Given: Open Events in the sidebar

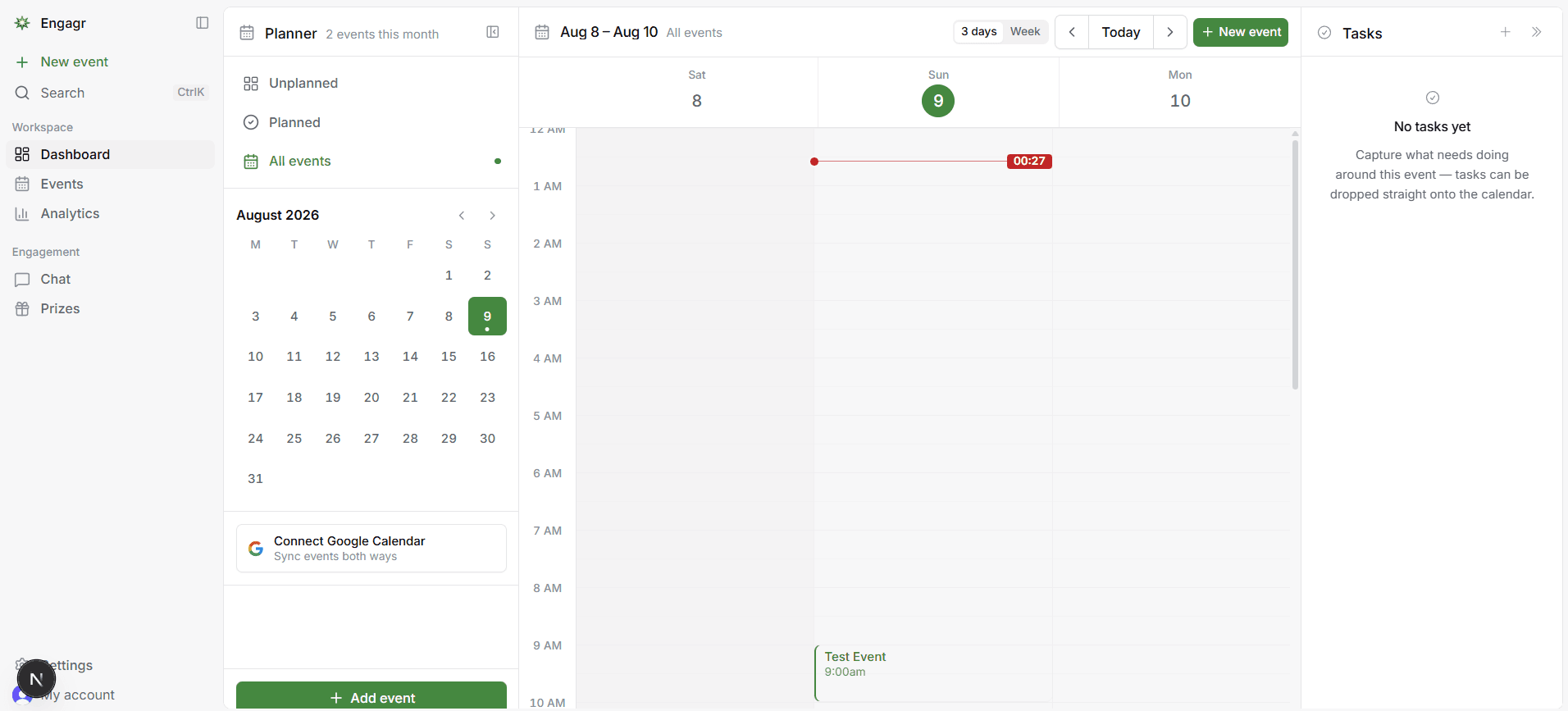Looking at the screenshot, I should 110,184.
